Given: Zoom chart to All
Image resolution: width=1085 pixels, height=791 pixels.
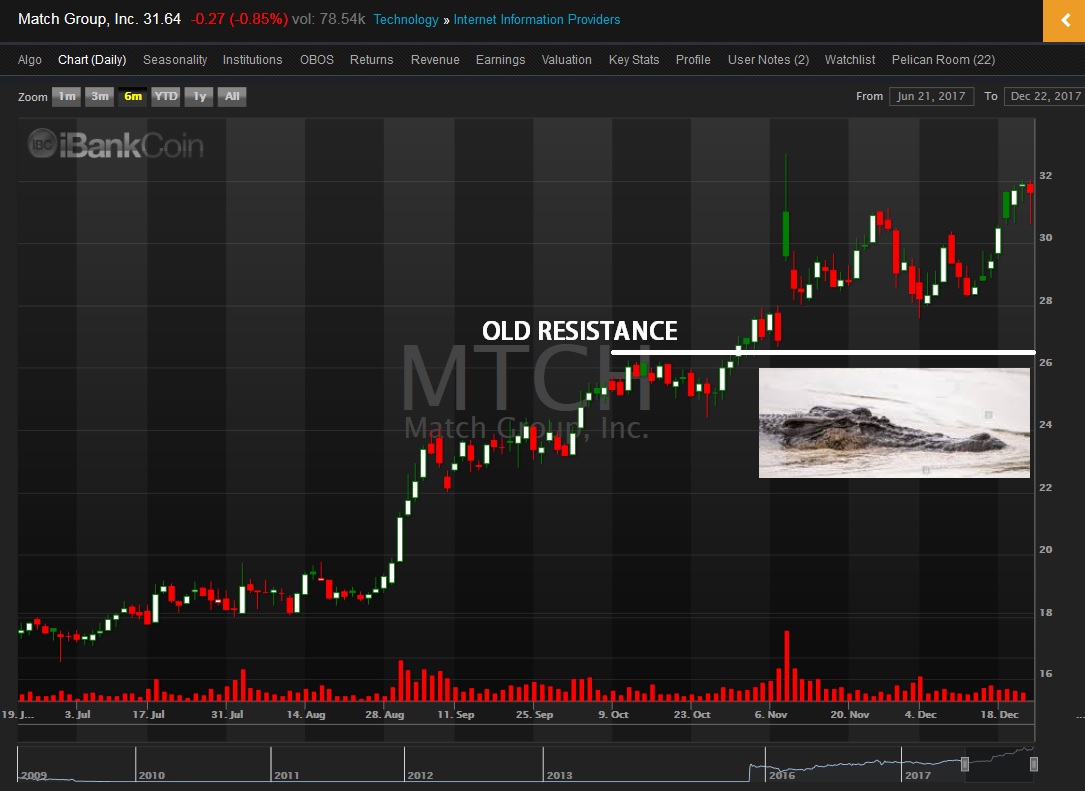Looking at the screenshot, I should [x=232, y=96].
